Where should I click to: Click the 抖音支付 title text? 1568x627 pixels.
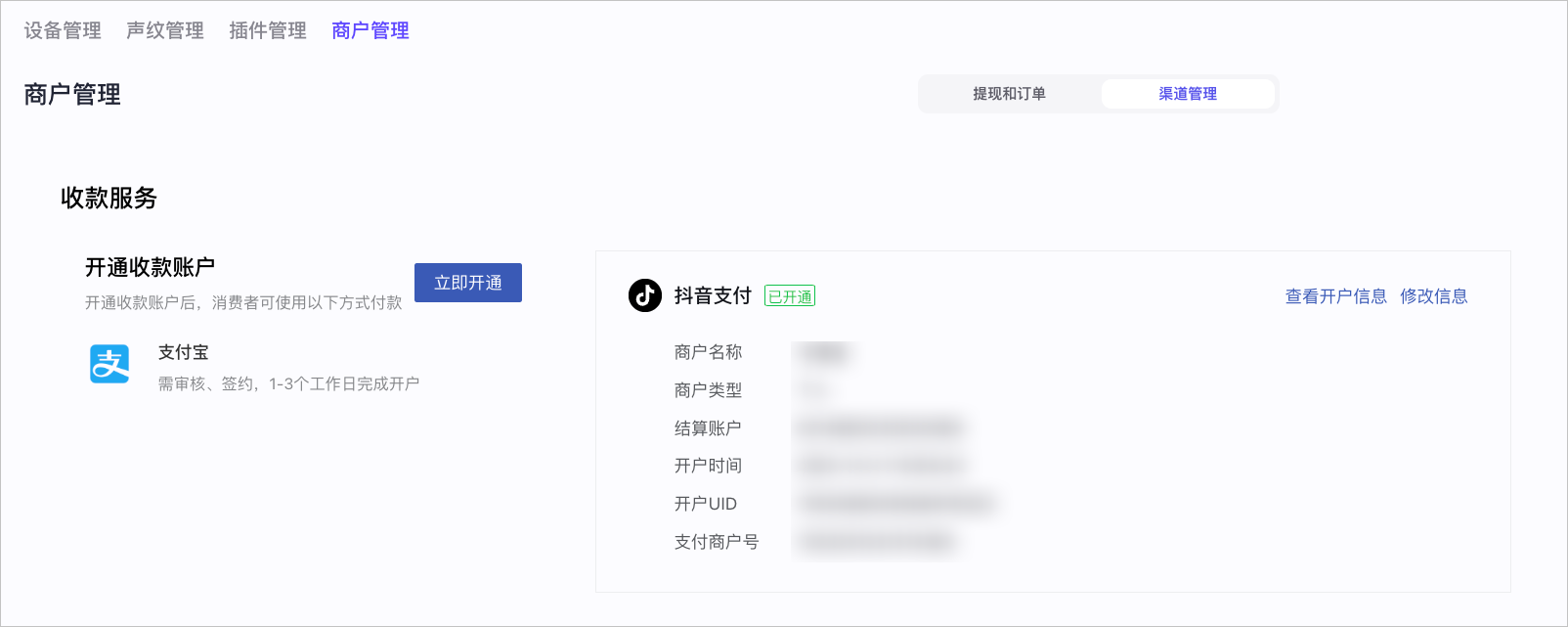coord(713,295)
